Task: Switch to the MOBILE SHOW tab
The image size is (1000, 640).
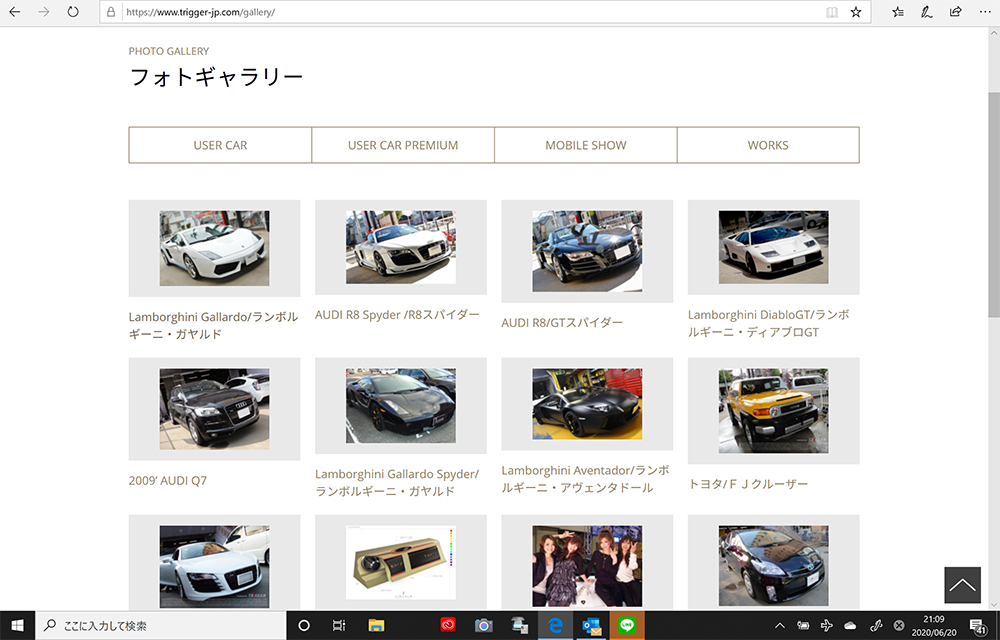Action: pyautogui.click(x=585, y=145)
